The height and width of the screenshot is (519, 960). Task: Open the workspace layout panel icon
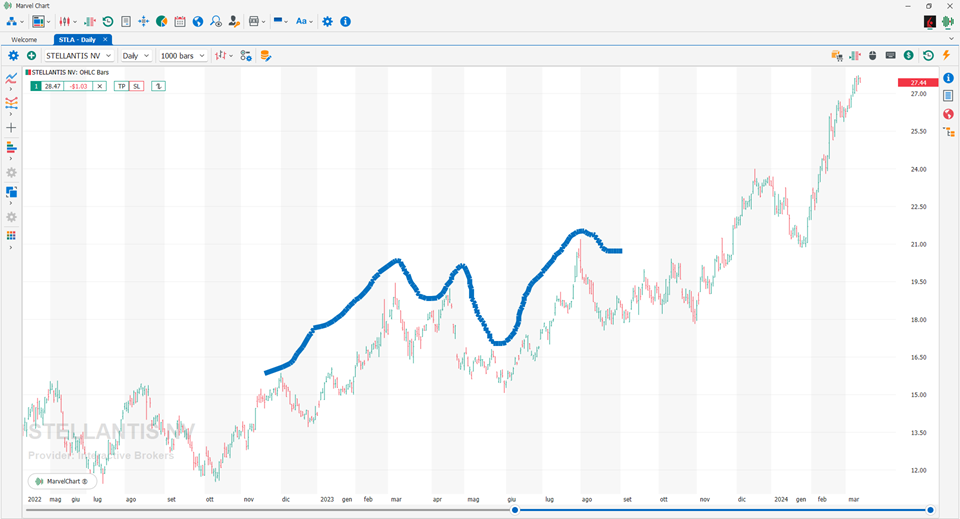39,21
